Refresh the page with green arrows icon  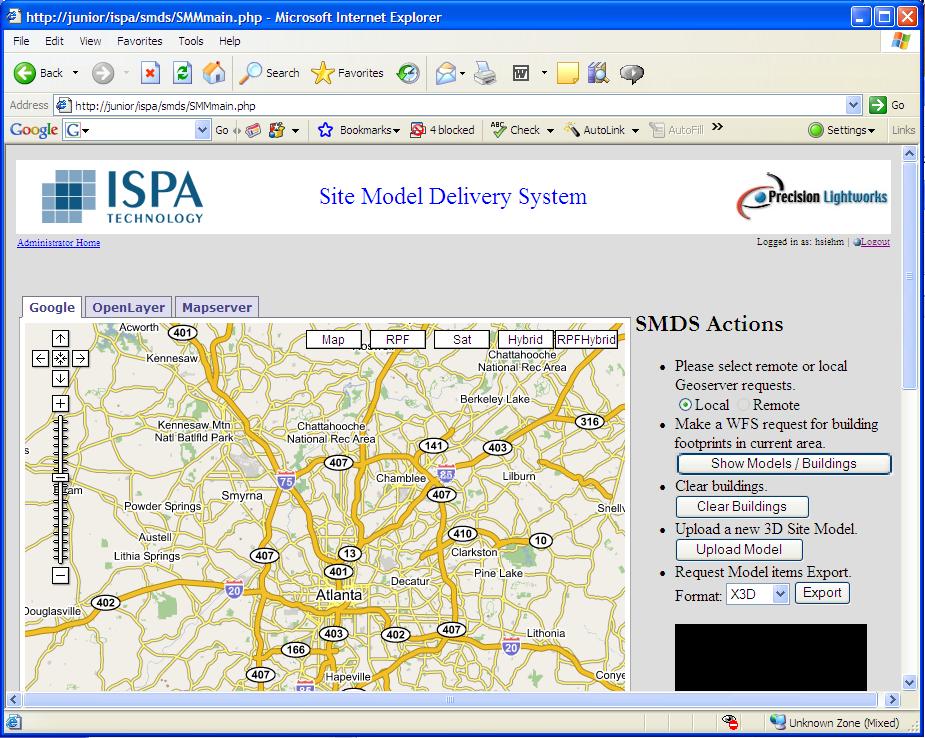(x=182, y=73)
